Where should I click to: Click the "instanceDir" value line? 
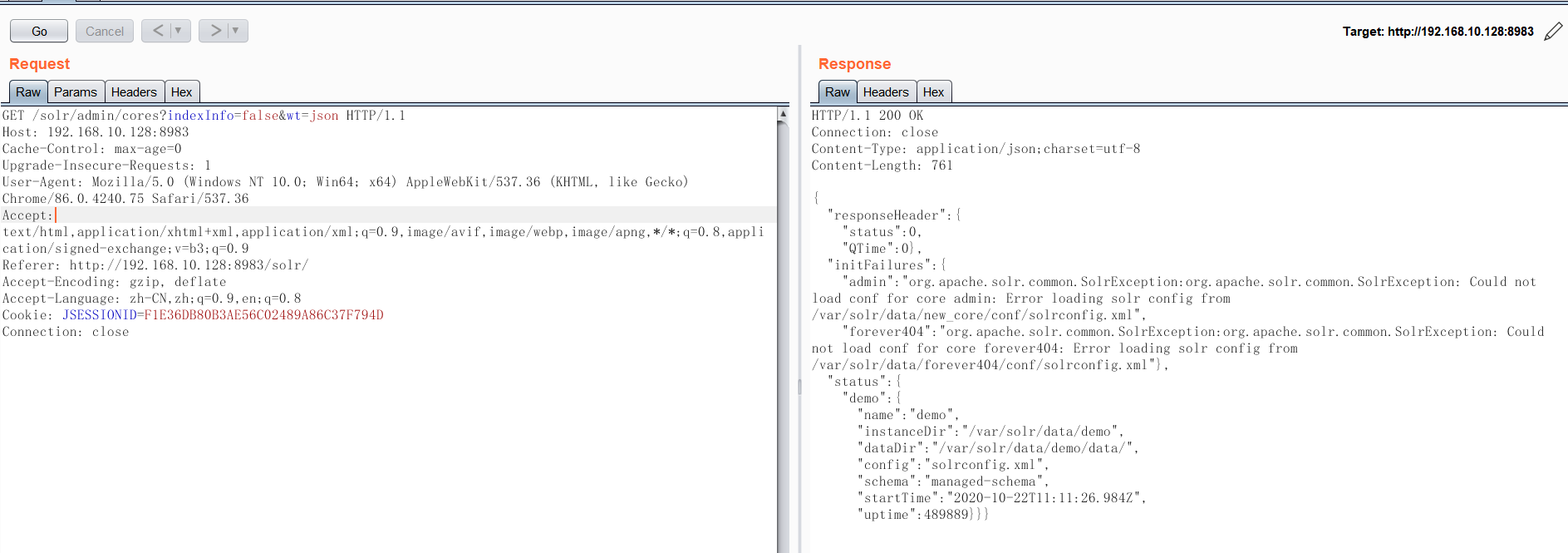990,432
